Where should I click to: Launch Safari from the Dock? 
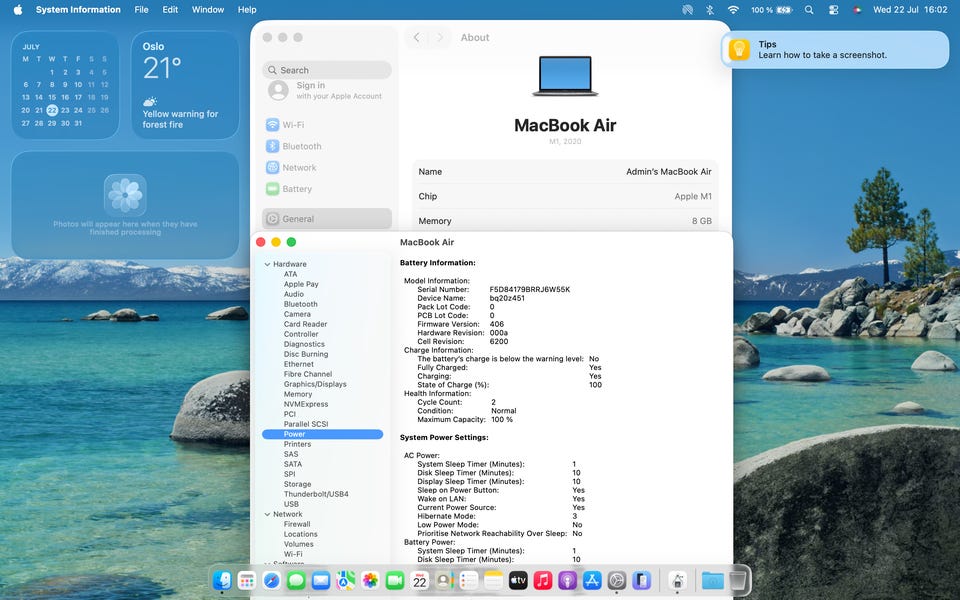click(x=271, y=580)
